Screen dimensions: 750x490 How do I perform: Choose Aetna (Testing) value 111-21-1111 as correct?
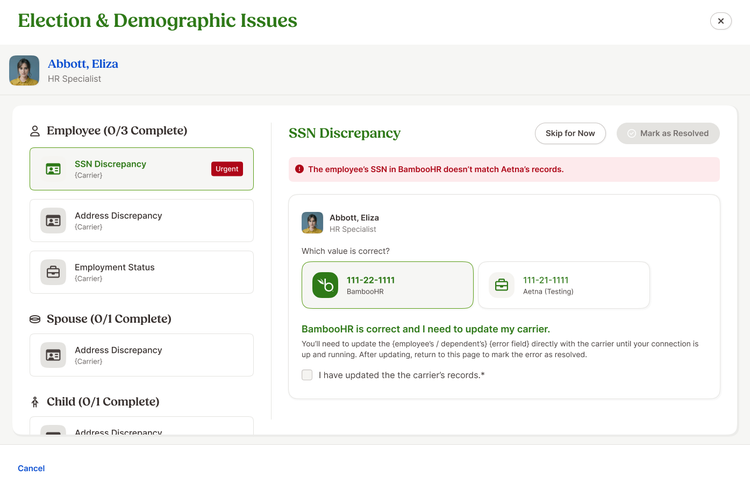coord(564,285)
